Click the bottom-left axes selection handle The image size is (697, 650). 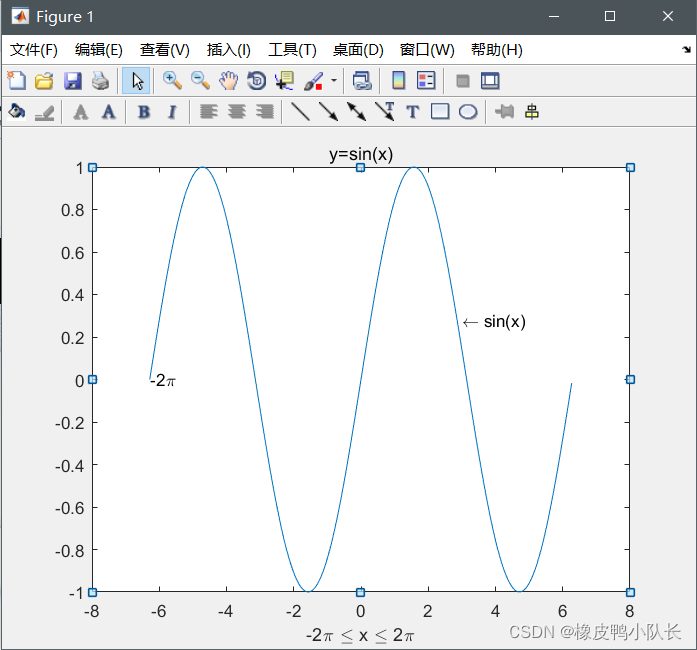click(92, 592)
